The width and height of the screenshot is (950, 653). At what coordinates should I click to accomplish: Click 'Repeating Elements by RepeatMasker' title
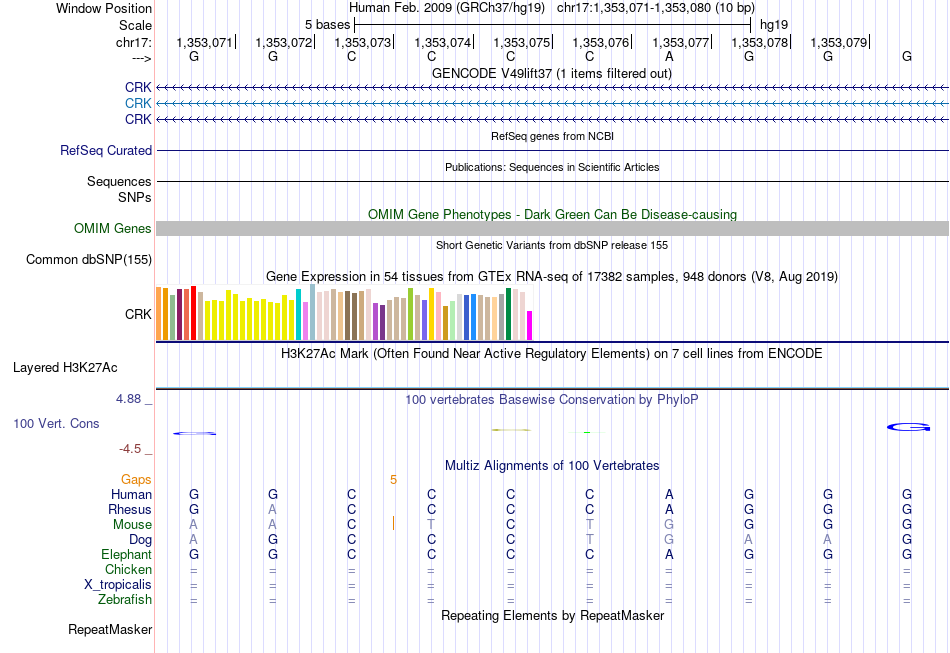coord(553,615)
